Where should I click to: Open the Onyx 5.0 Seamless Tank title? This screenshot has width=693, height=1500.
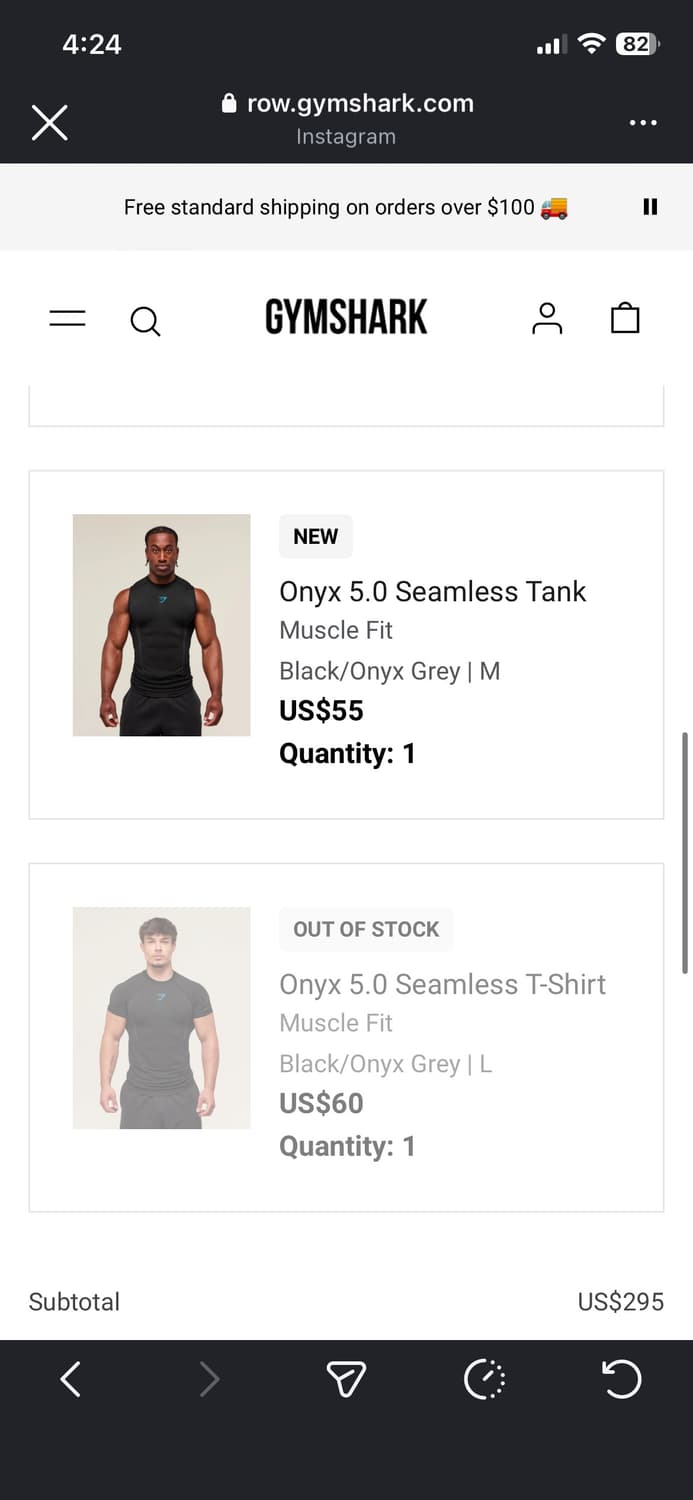(432, 592)
